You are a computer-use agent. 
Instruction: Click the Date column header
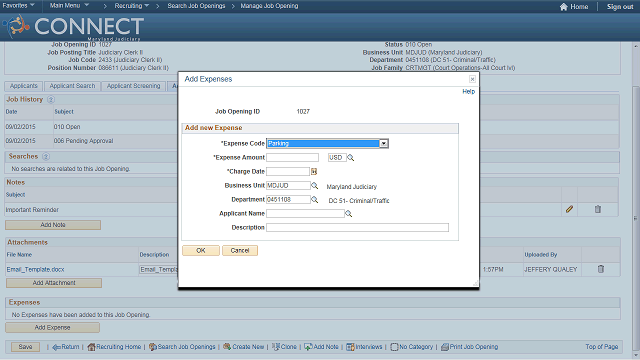[x=11, y=111]
